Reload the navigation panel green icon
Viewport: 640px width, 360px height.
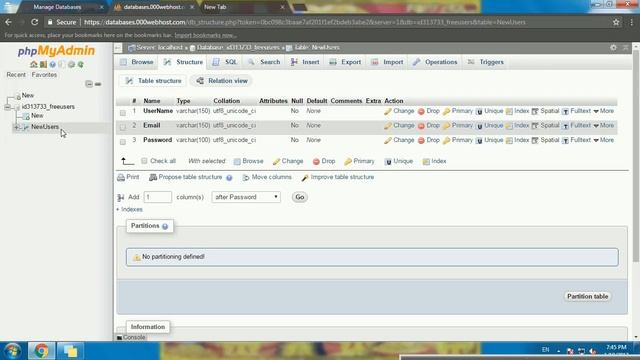click(x=81, y=64)
